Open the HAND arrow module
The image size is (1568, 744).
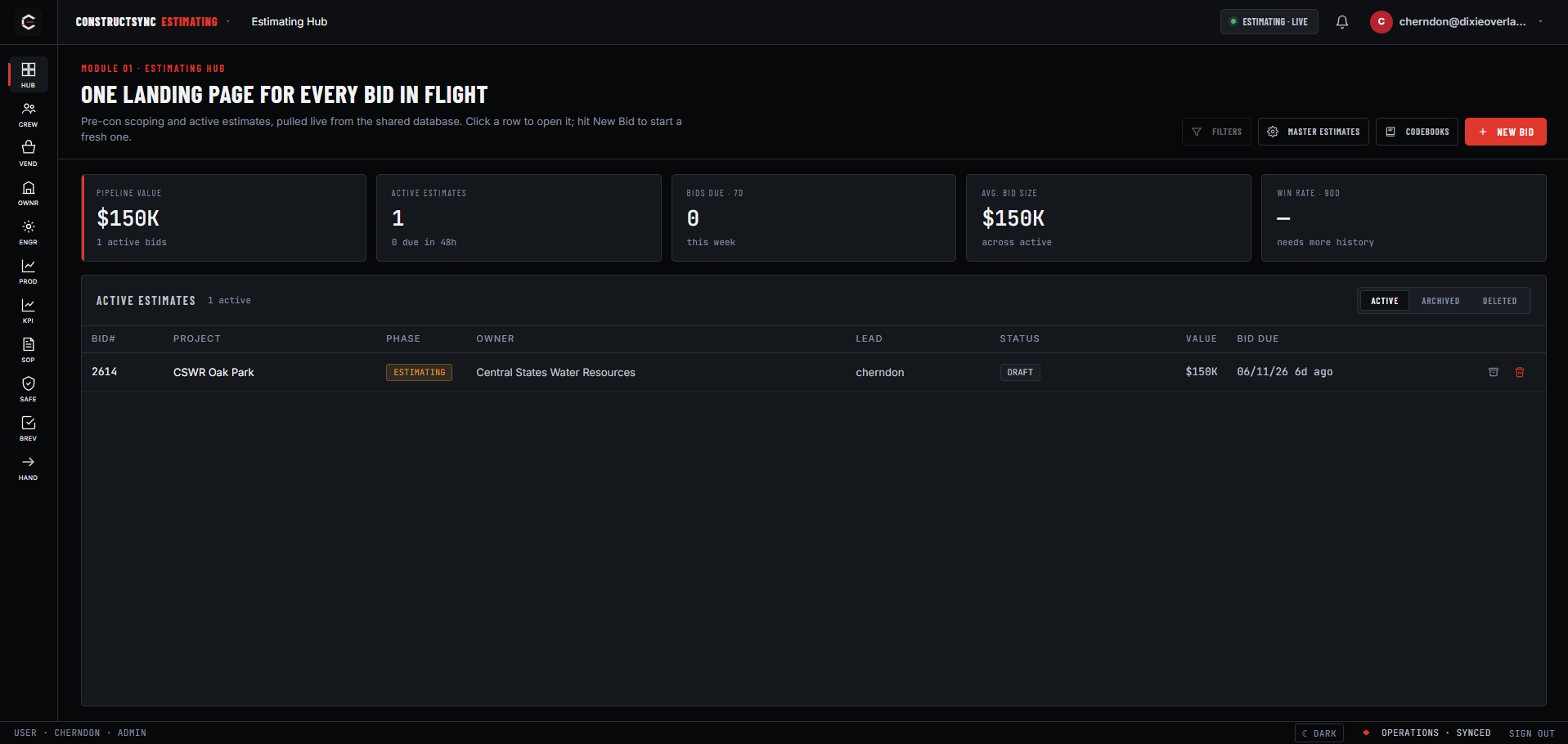pyautogui.click(x=28, y=468)
